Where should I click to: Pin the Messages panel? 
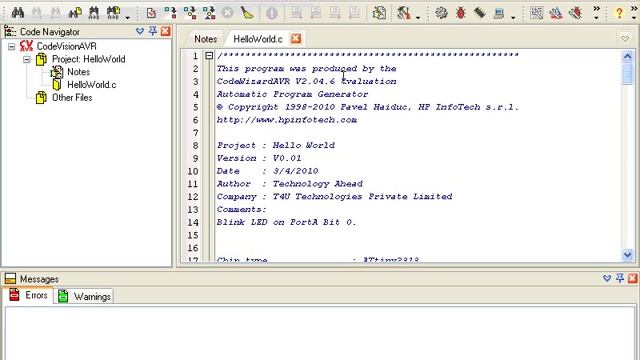[x=620, y=278]
